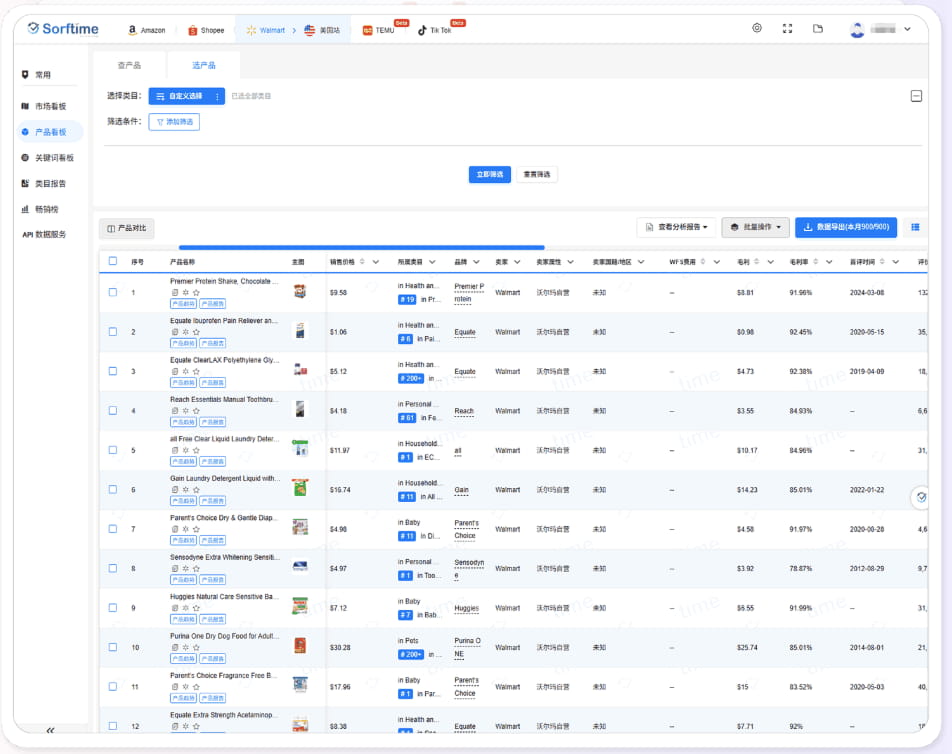Click the last star icon under Equate Ibuprofen

click(196, 332)
